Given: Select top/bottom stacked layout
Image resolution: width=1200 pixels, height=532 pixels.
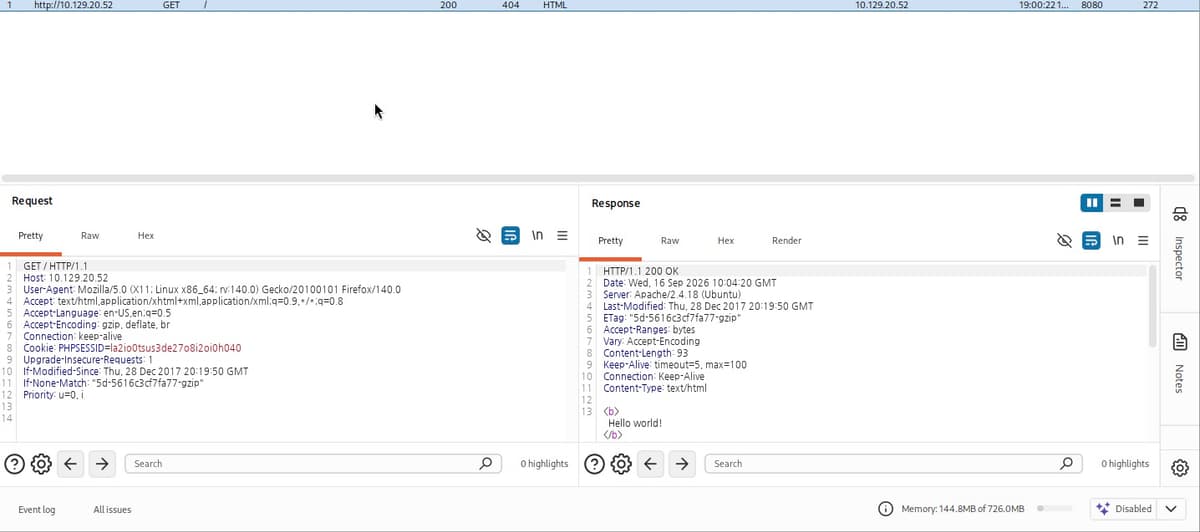Looking at the screenshot, I should point(1116,203).
